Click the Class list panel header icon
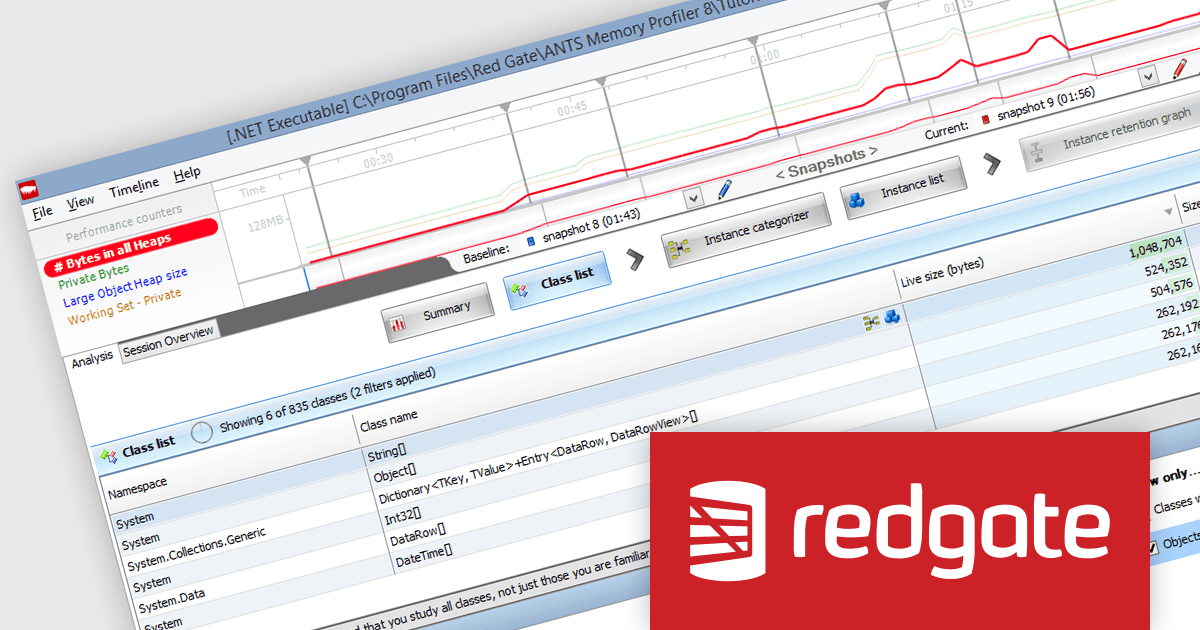Image resolution: width=1200 pixels, height=630 pixels. (x=106, y=456)
